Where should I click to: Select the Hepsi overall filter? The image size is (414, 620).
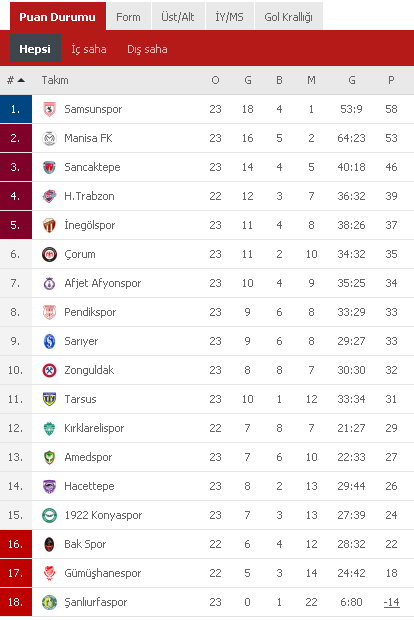click(35, 48)
